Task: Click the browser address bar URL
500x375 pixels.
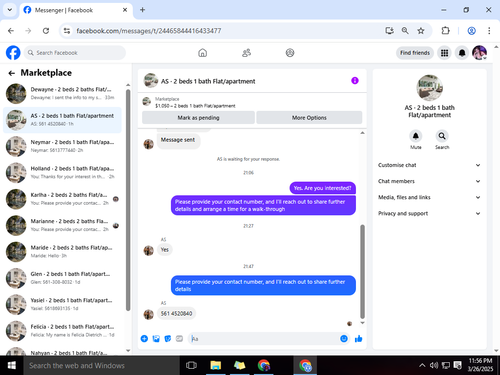Action: pyautogui.click(x=149, y=31)
